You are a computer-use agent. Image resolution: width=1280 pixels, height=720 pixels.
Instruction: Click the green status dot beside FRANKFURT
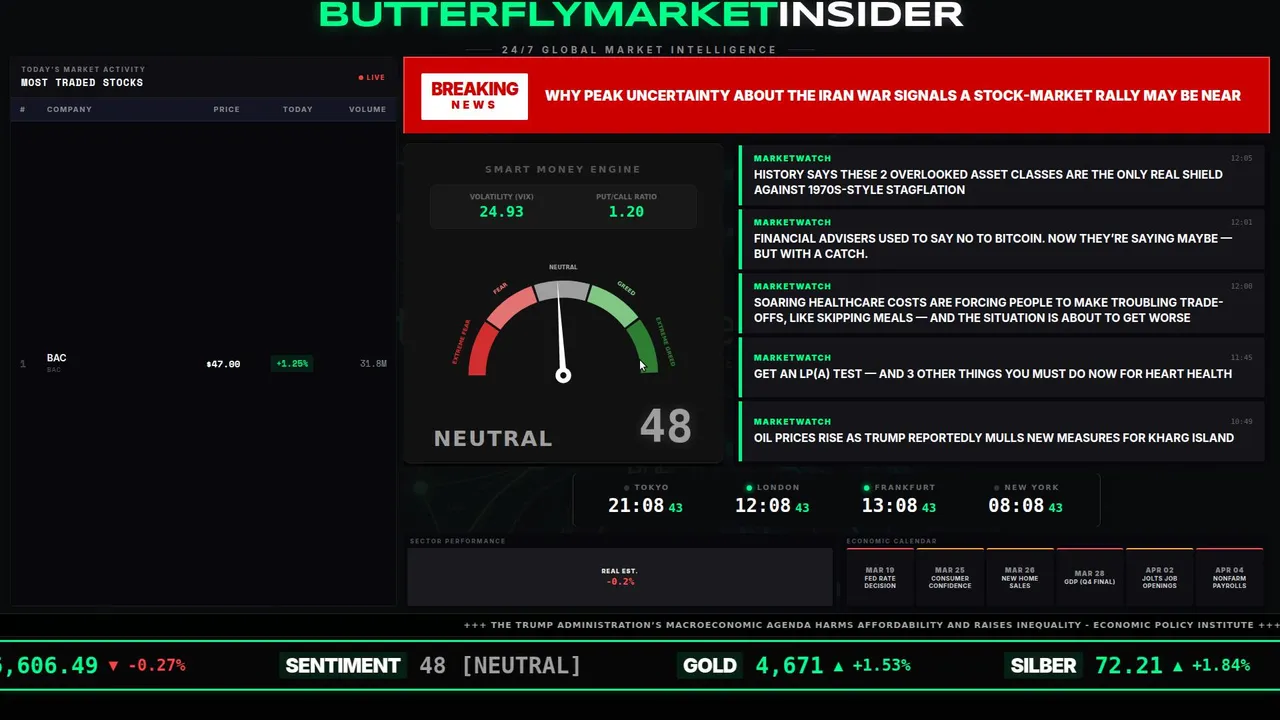click(866, 488)
